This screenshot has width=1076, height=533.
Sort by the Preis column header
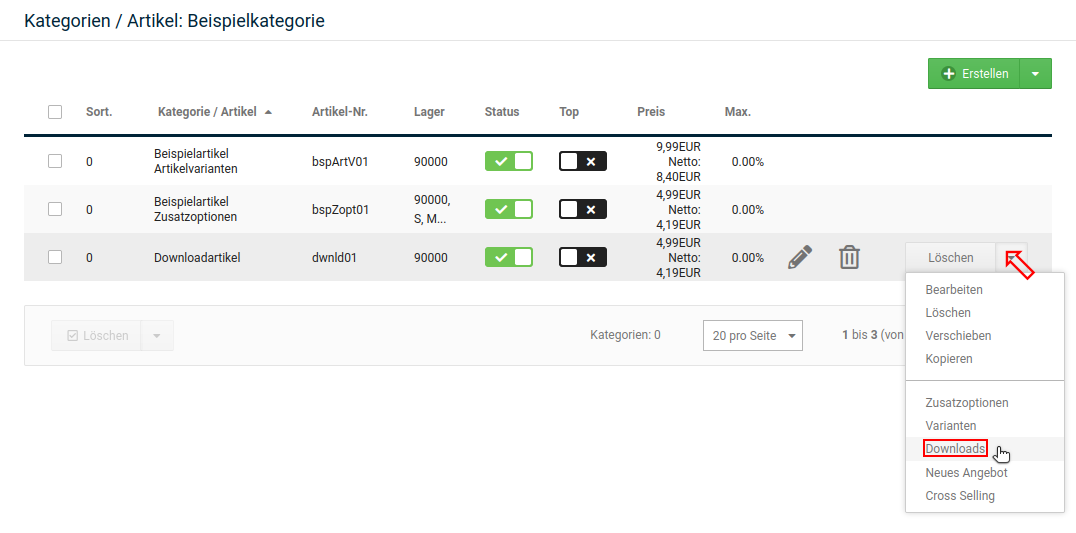(x=650, y=112)
